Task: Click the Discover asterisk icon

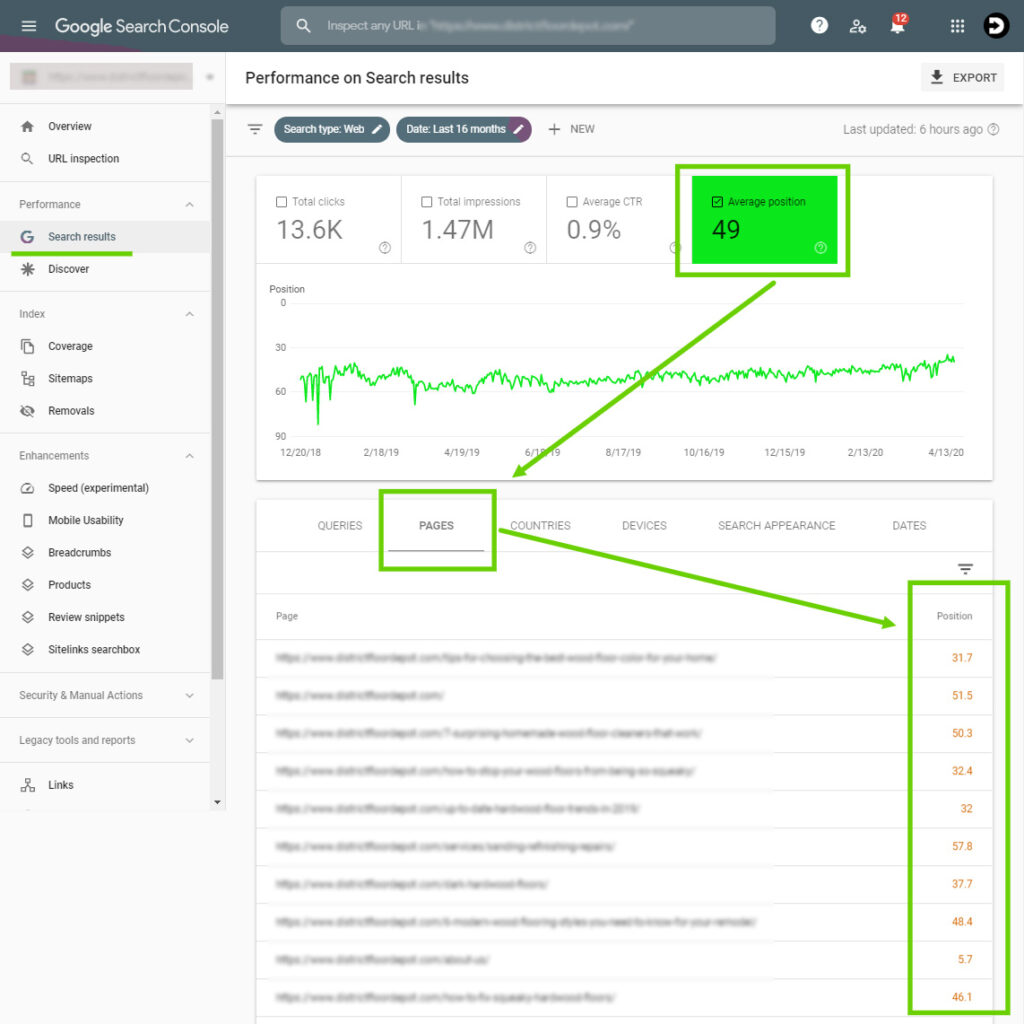Action: pos(27,269)
